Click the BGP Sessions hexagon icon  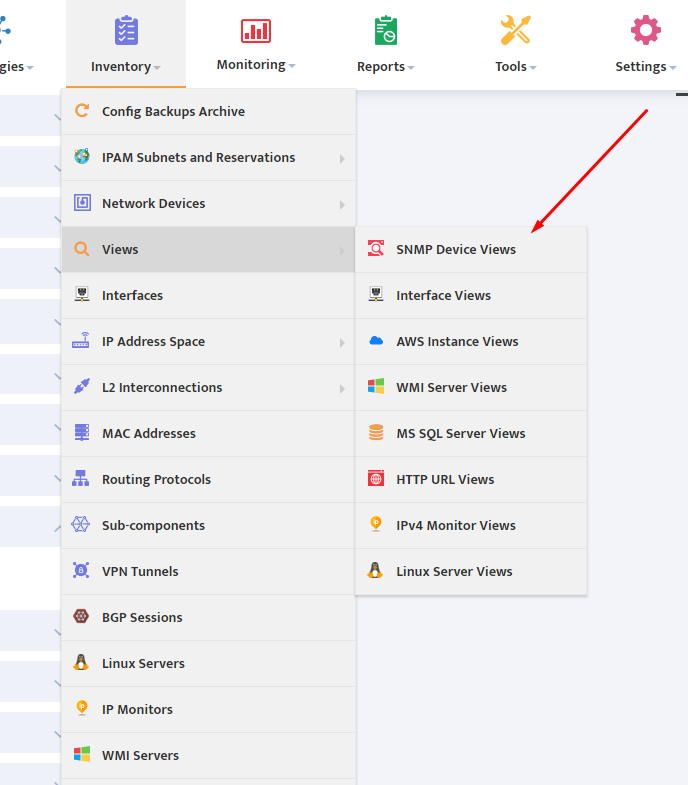point(81,616)
